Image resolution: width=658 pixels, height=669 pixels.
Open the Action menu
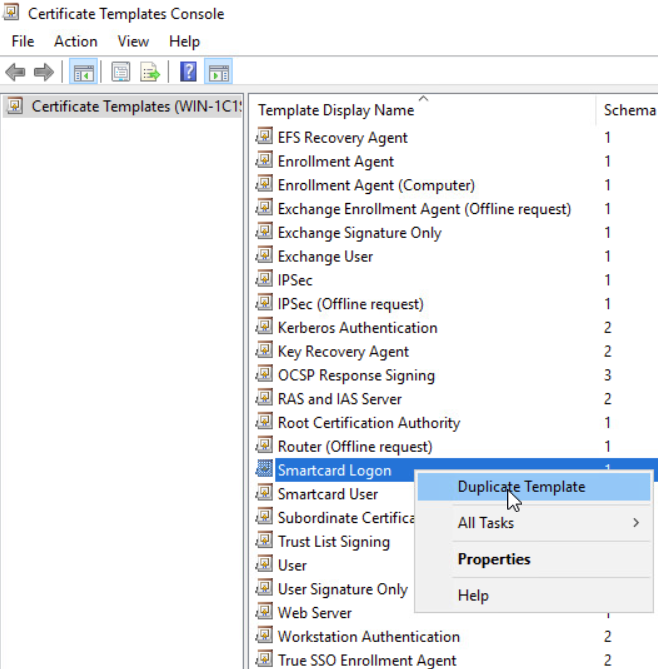pyautogui.click(x=76, y=41)
